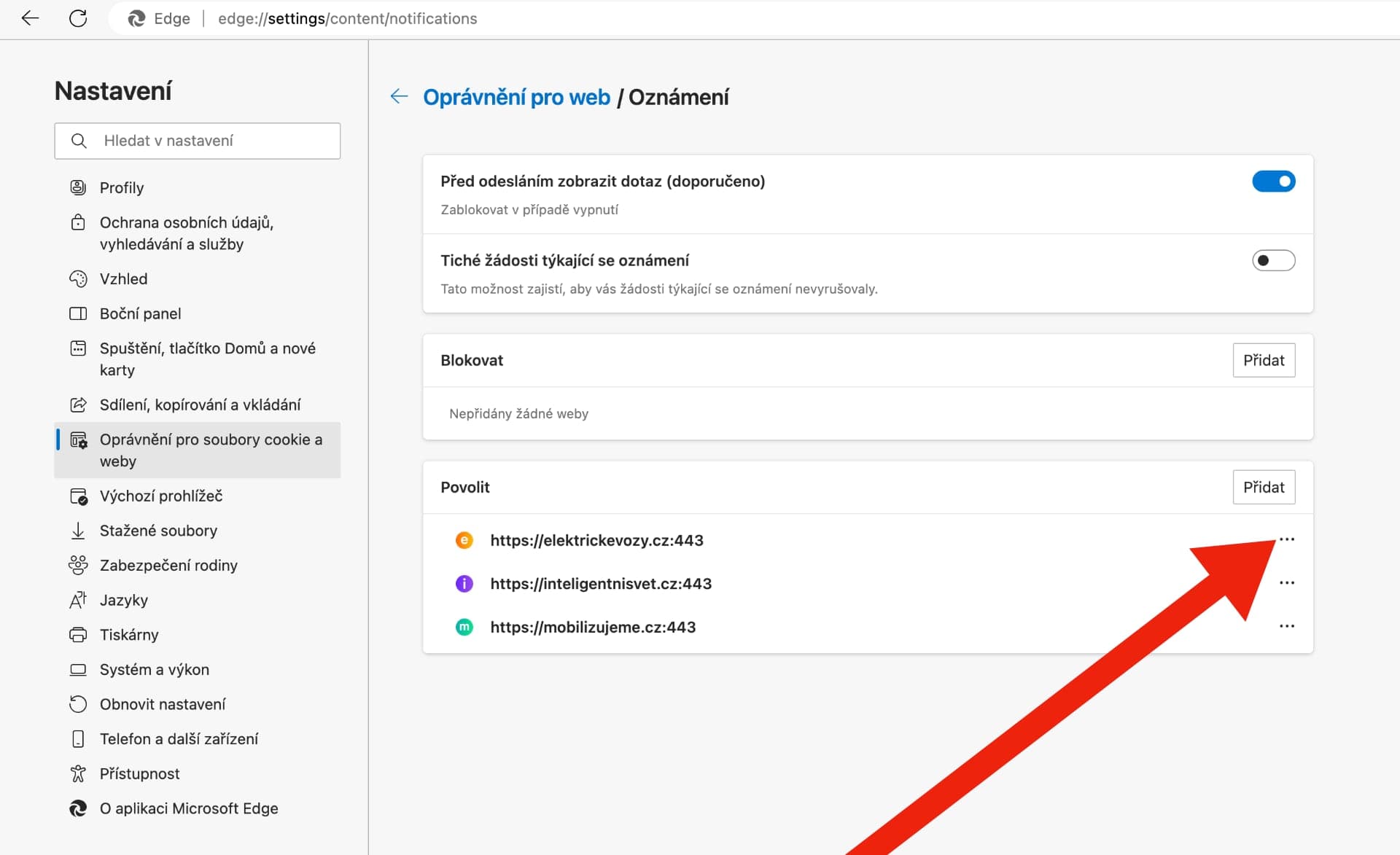Click Přidat in the Blokovat section
Viewport: 1400px width, 855px height.
(1264, 360)
